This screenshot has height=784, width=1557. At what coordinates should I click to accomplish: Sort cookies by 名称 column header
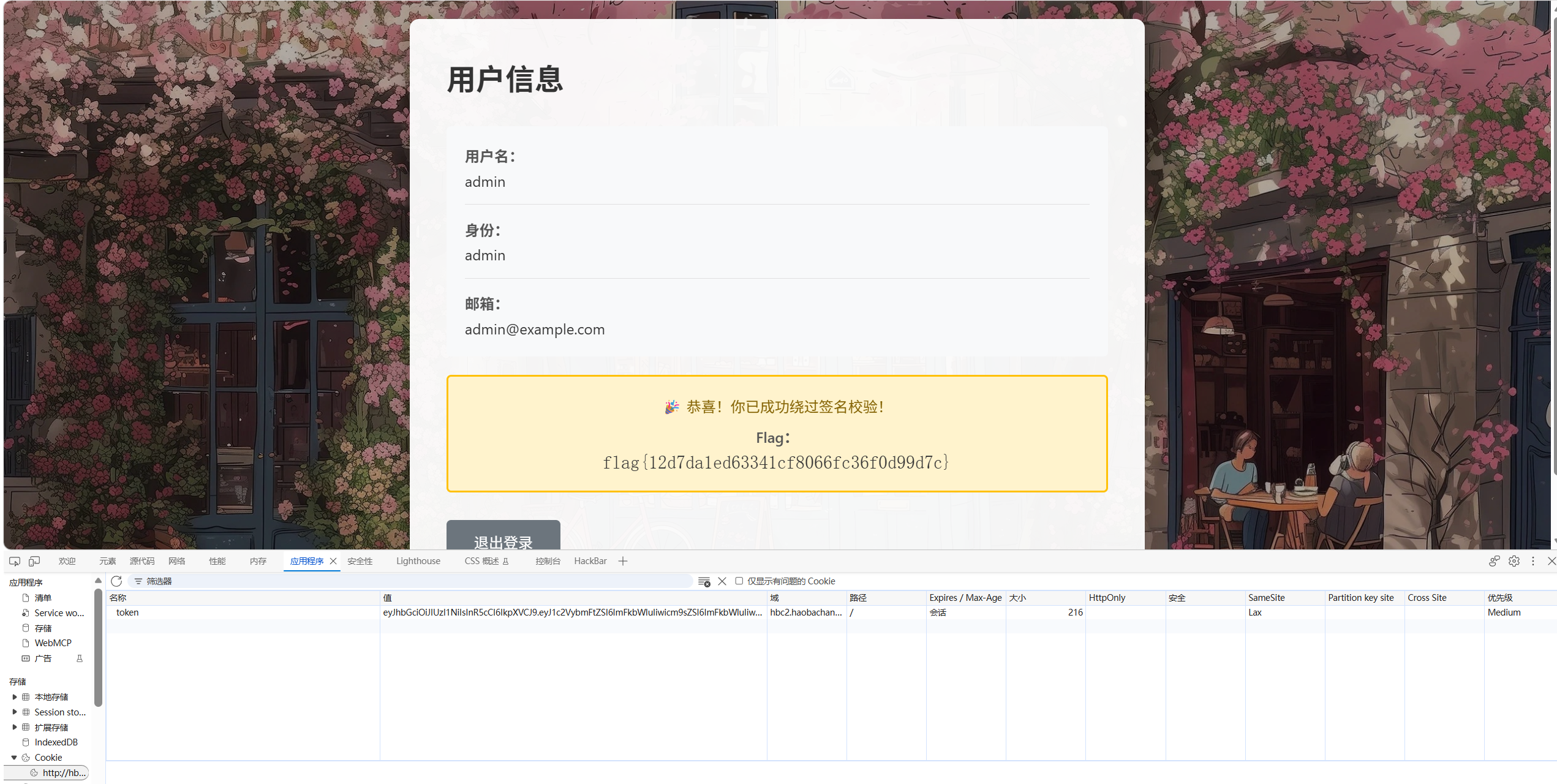point(243,598)
